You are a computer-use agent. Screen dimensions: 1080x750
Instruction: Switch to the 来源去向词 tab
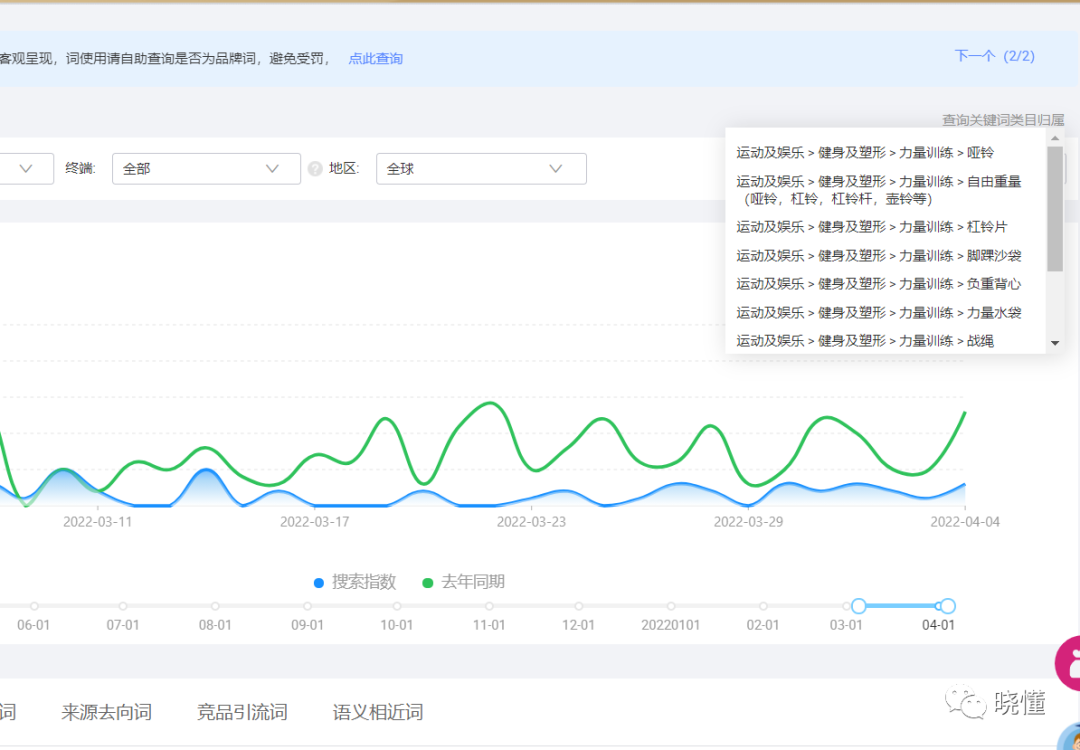(106, 712)
